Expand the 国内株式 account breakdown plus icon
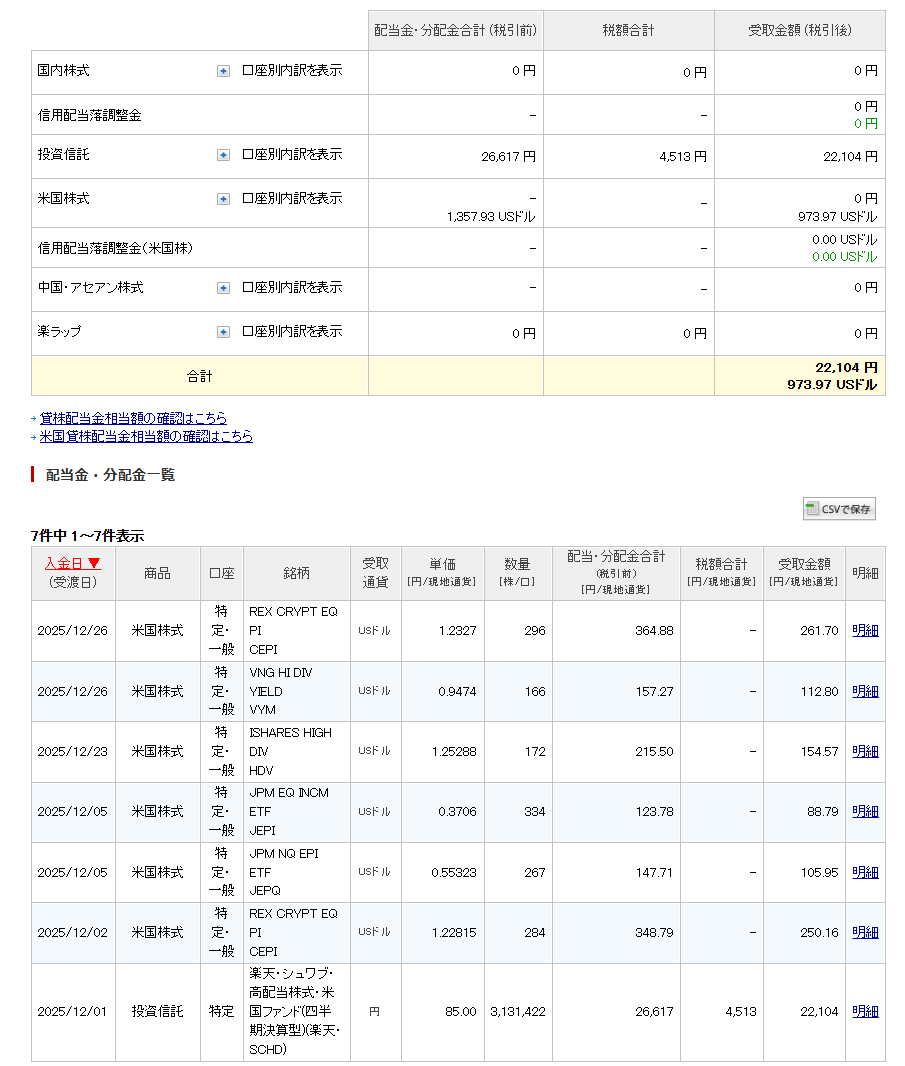This screenshot has height=1066, width=905. tap(223, 71)
